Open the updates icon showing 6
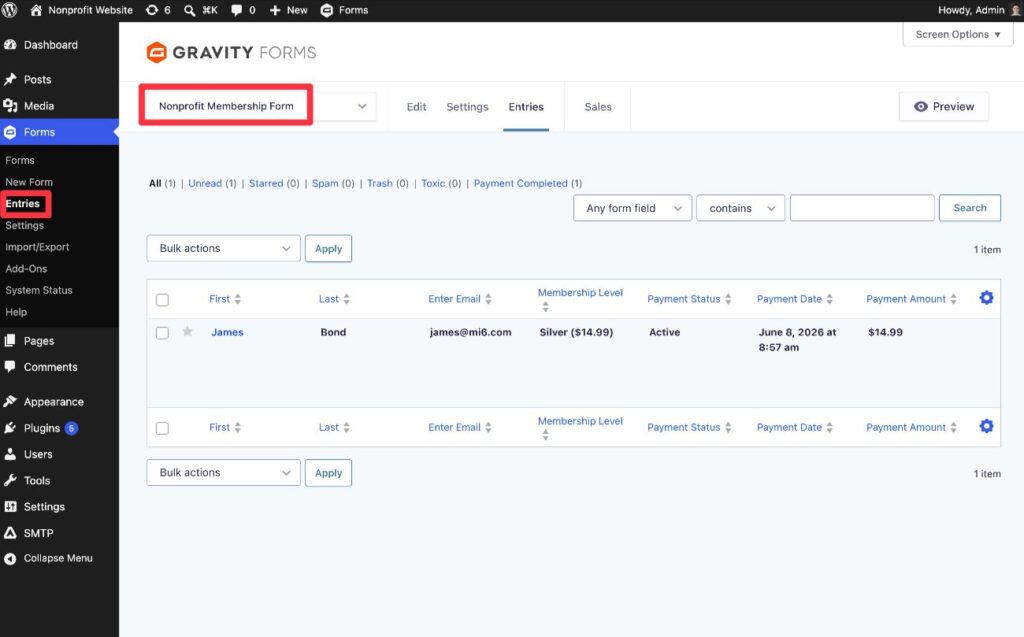1024x637 pixels. click(158, 10)
